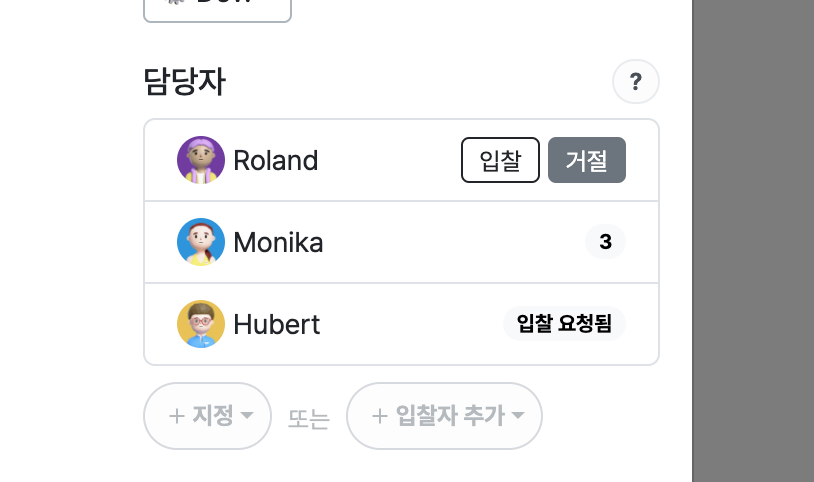Open the + 입찰자 추가 dropdown

click(444, 416)
